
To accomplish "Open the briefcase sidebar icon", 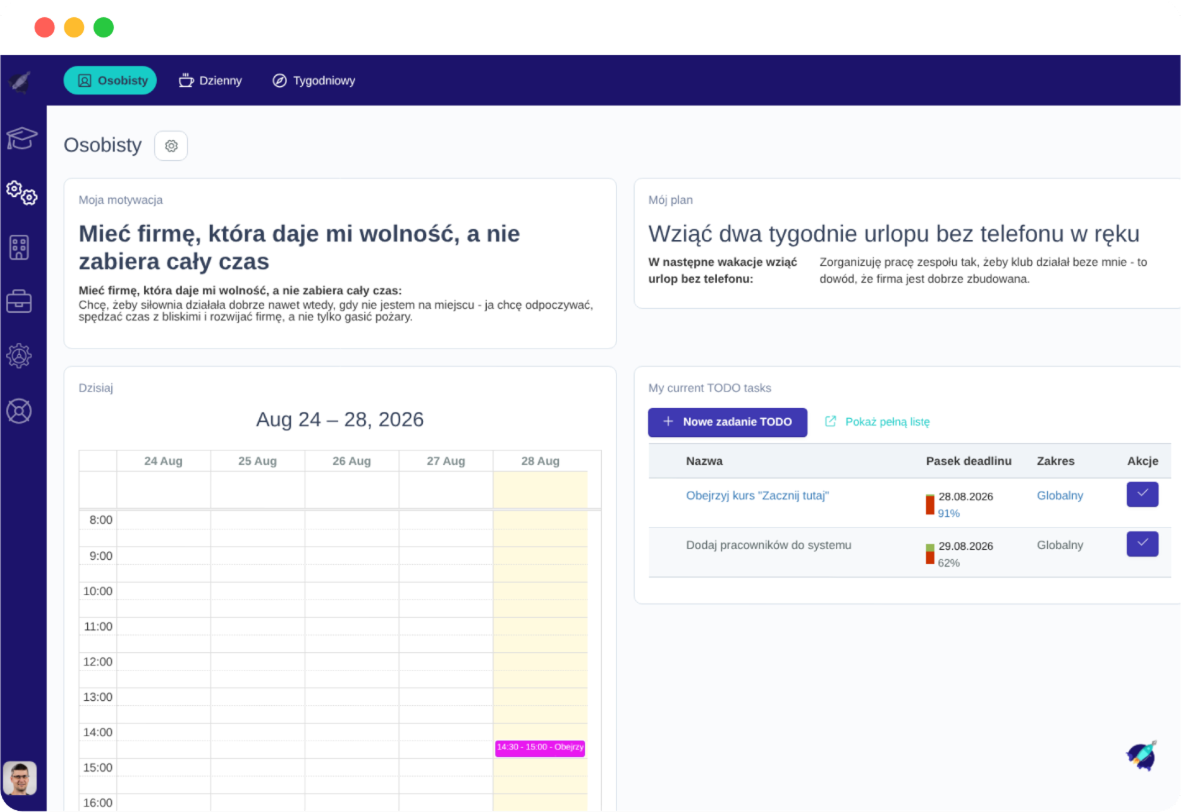I will pyautogui.click(x=19, y=301).
